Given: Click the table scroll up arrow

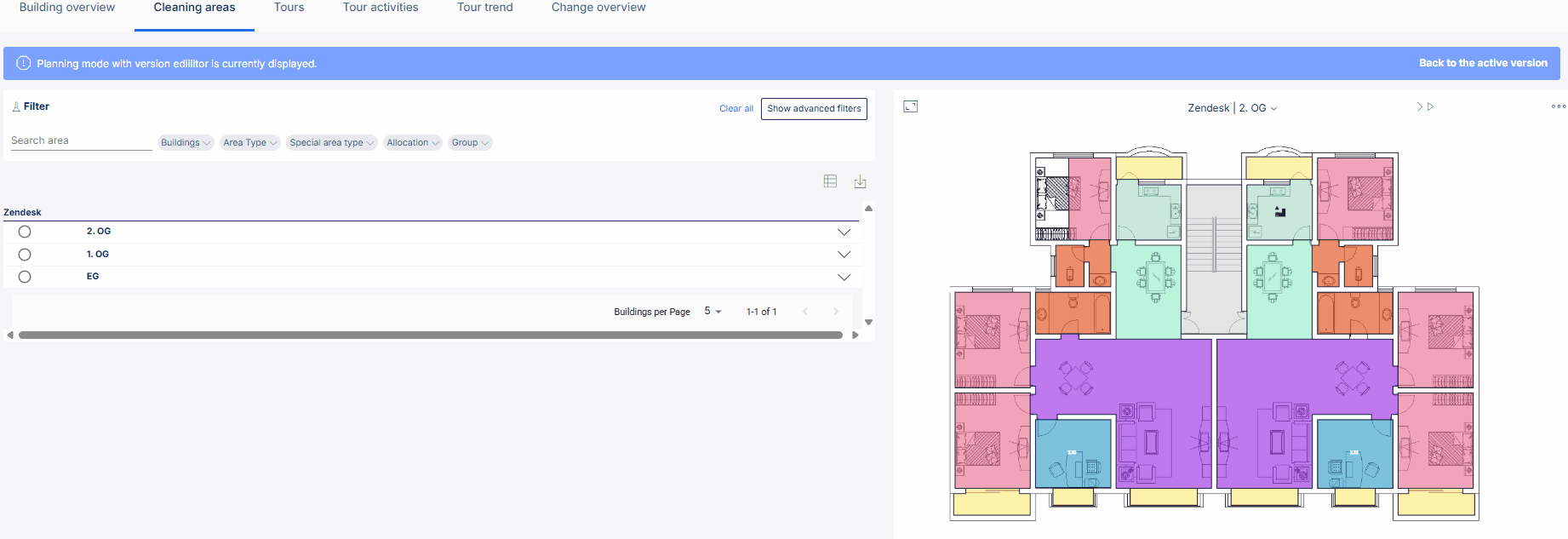Looking at the screenshot, I should [x=868, y=209].
